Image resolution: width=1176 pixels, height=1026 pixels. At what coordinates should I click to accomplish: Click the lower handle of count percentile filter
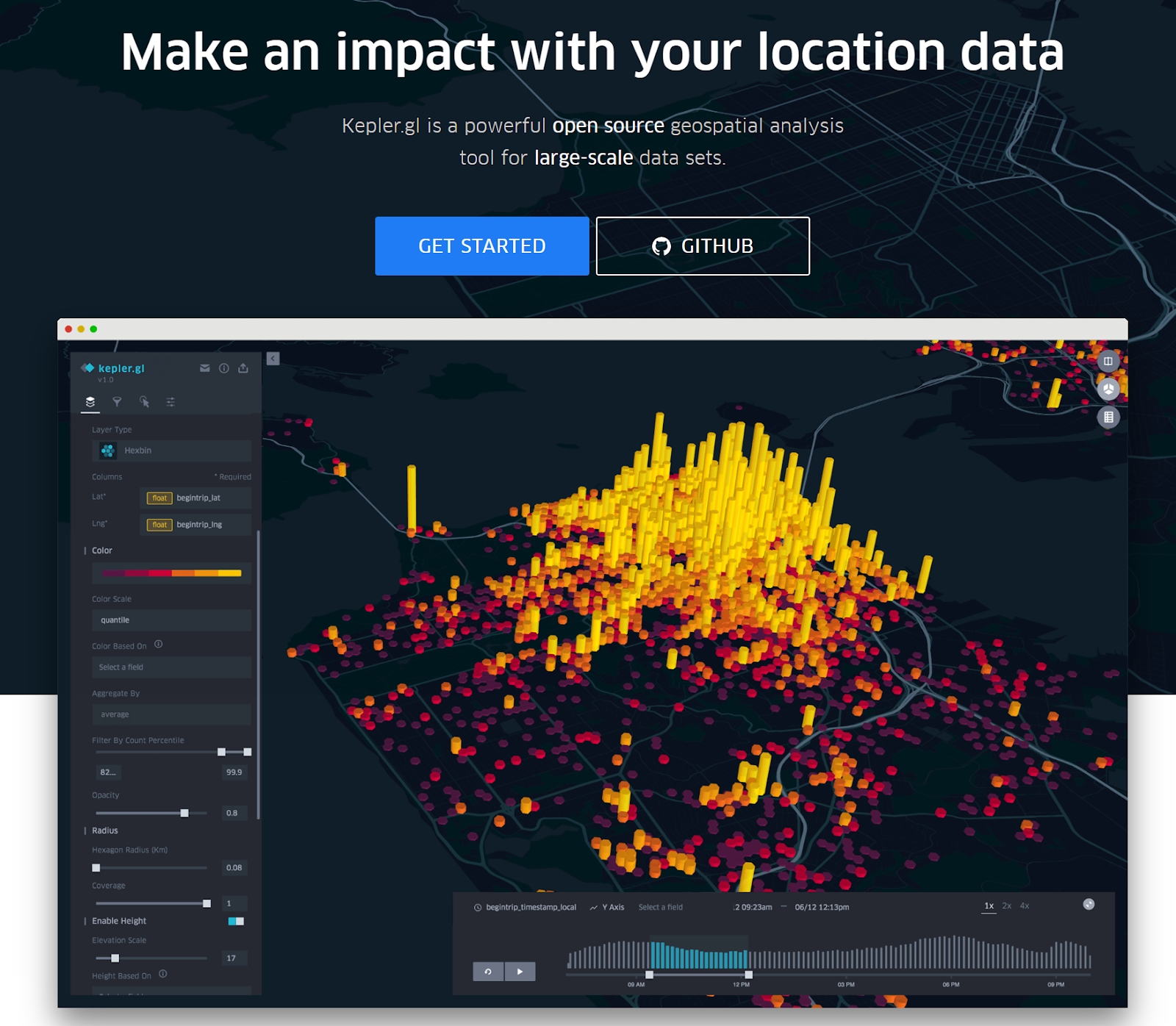(x=221, y=752)
